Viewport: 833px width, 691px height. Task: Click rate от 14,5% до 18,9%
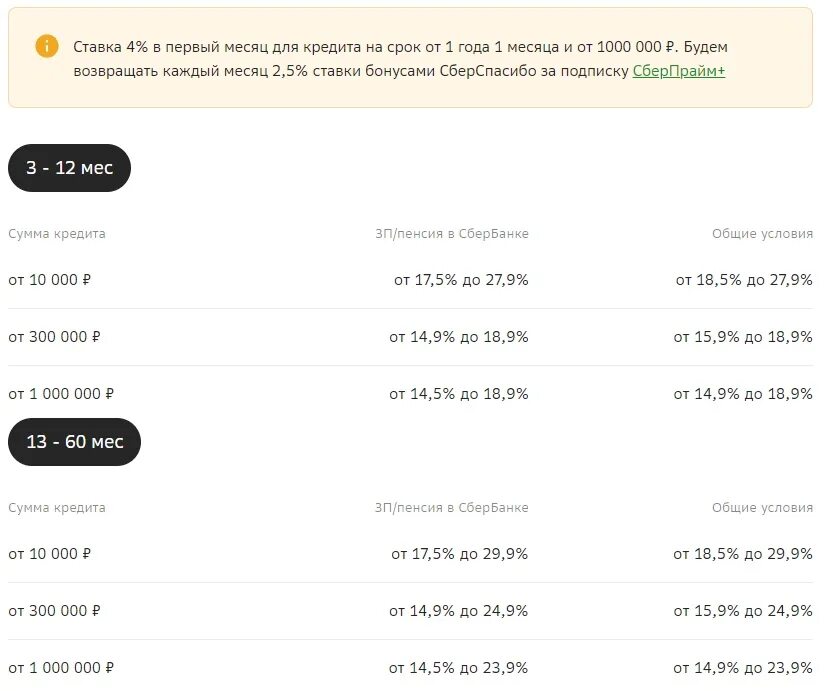[458, 394]
